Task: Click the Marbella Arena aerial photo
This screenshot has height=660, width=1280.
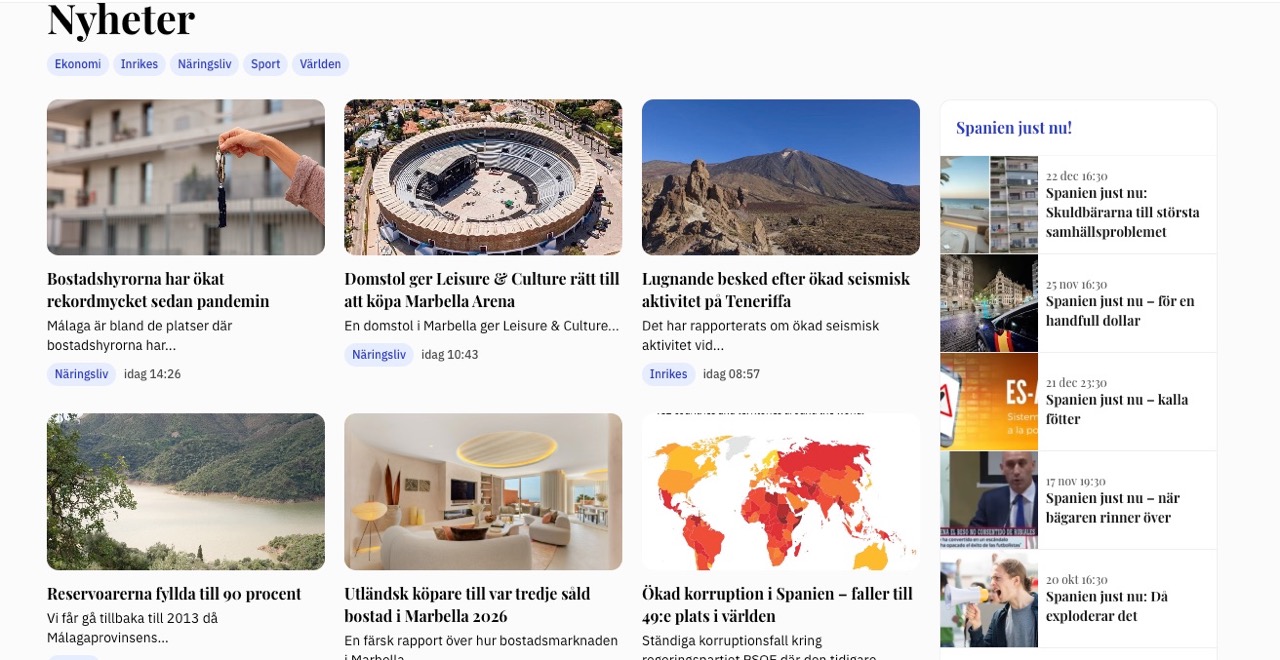Action: [x=483, y=177]
